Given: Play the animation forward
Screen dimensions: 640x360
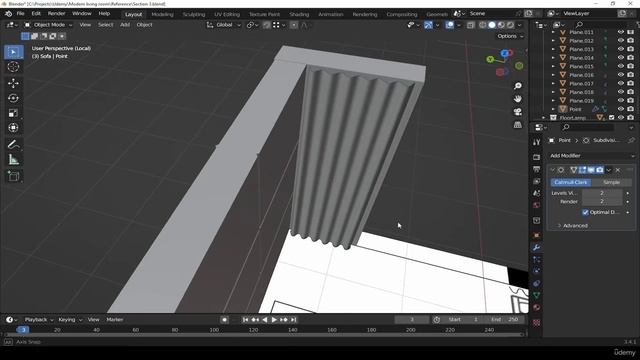Looking at the screenshot, I should (274, 320).
